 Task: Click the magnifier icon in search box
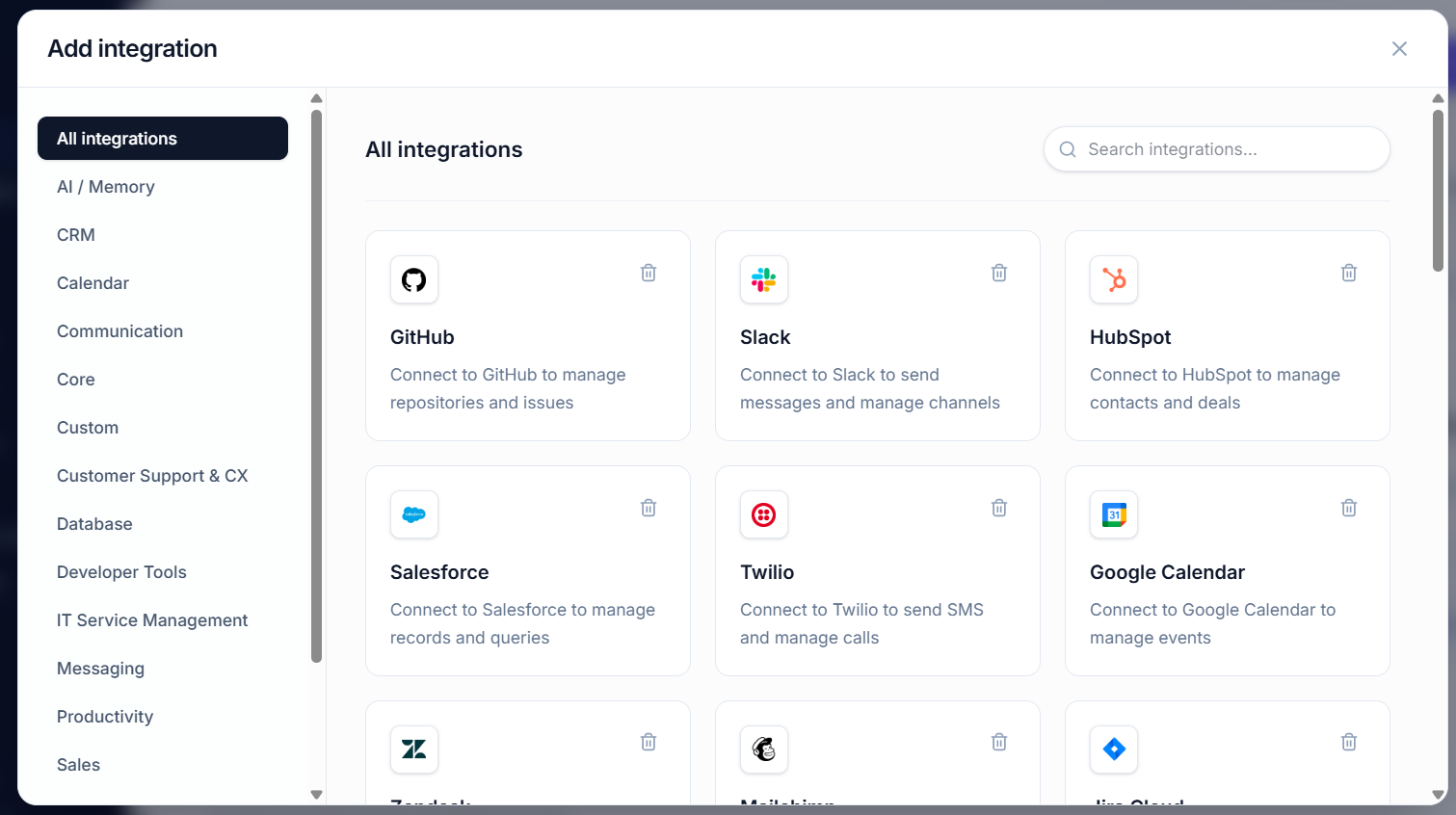pyautogui.click(x=1068, y=149)
